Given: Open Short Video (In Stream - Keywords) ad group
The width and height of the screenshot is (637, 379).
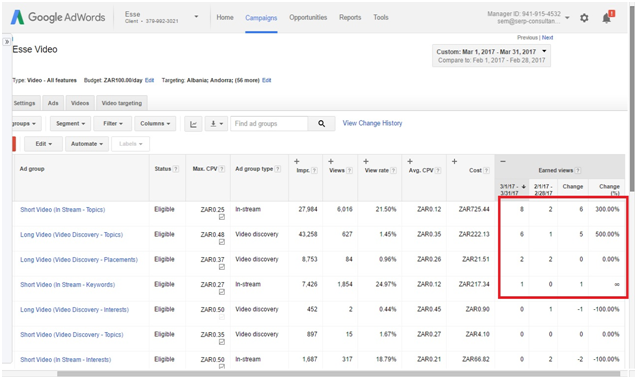Looking at the screenshot, I should click(x=67, y=285).
